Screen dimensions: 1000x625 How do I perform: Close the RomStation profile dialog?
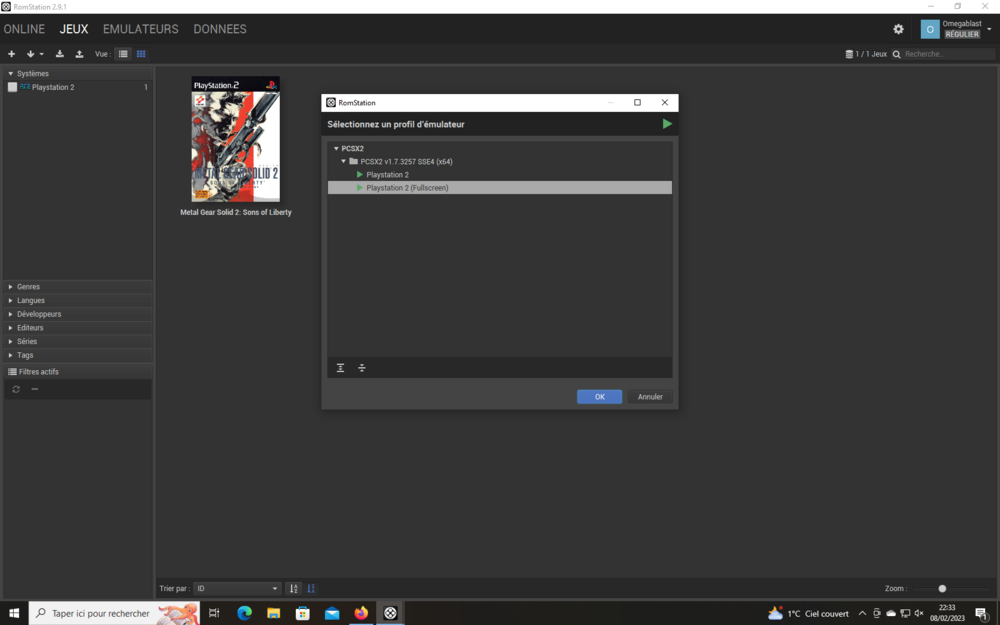[665, 103]
